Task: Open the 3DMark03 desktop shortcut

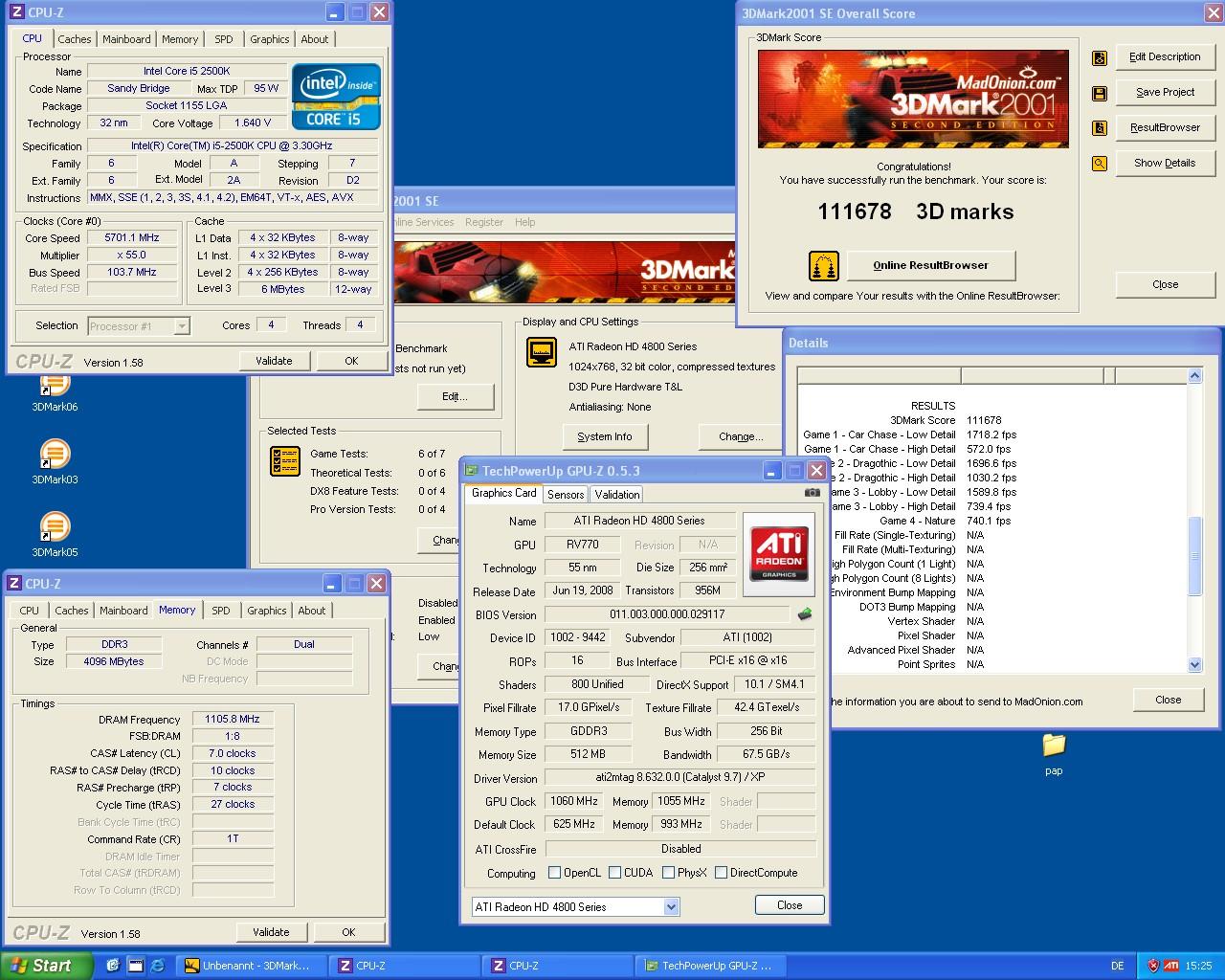Action: click(x=55, y=460)
